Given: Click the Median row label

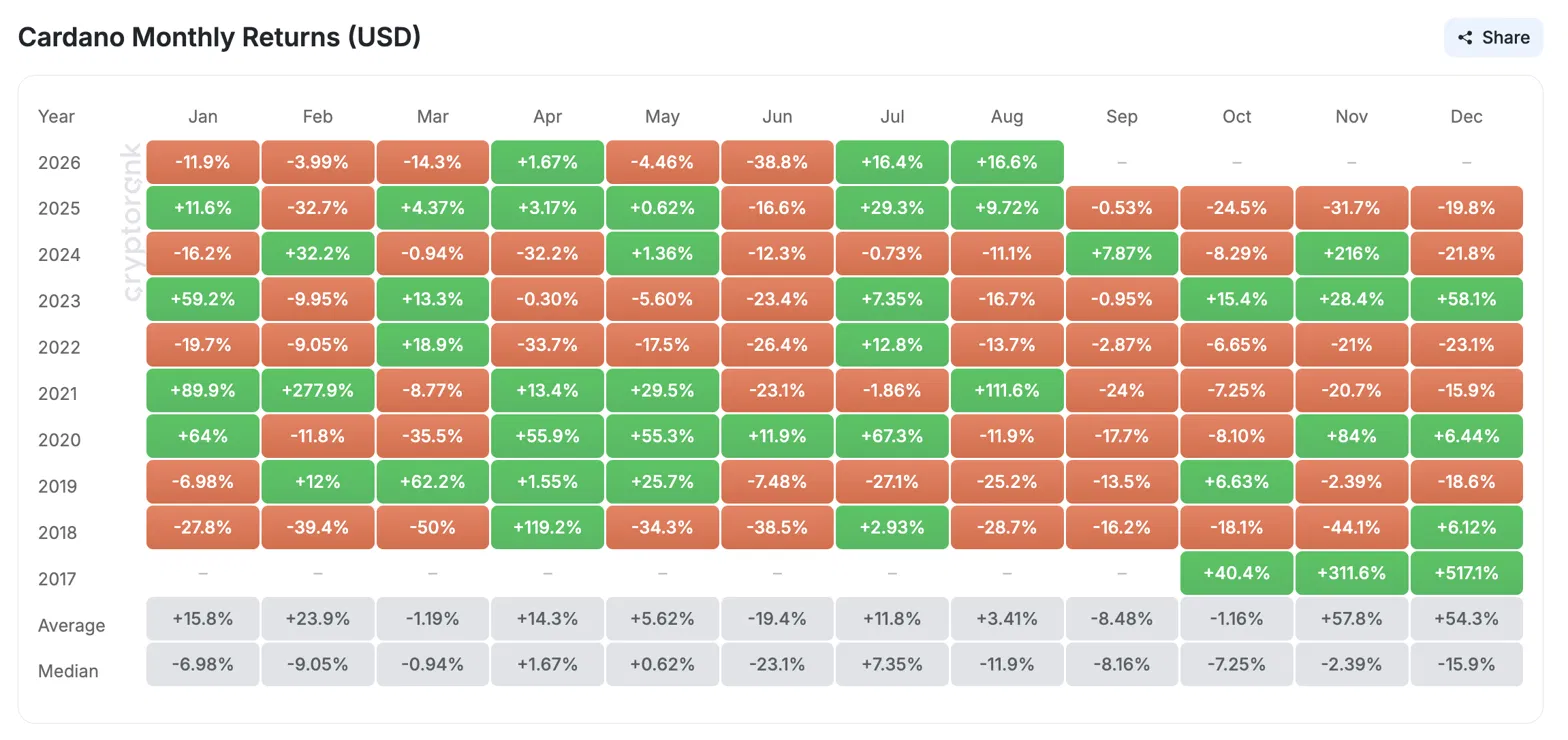Looking at the screenshot, I should click(x=68, y=671).
